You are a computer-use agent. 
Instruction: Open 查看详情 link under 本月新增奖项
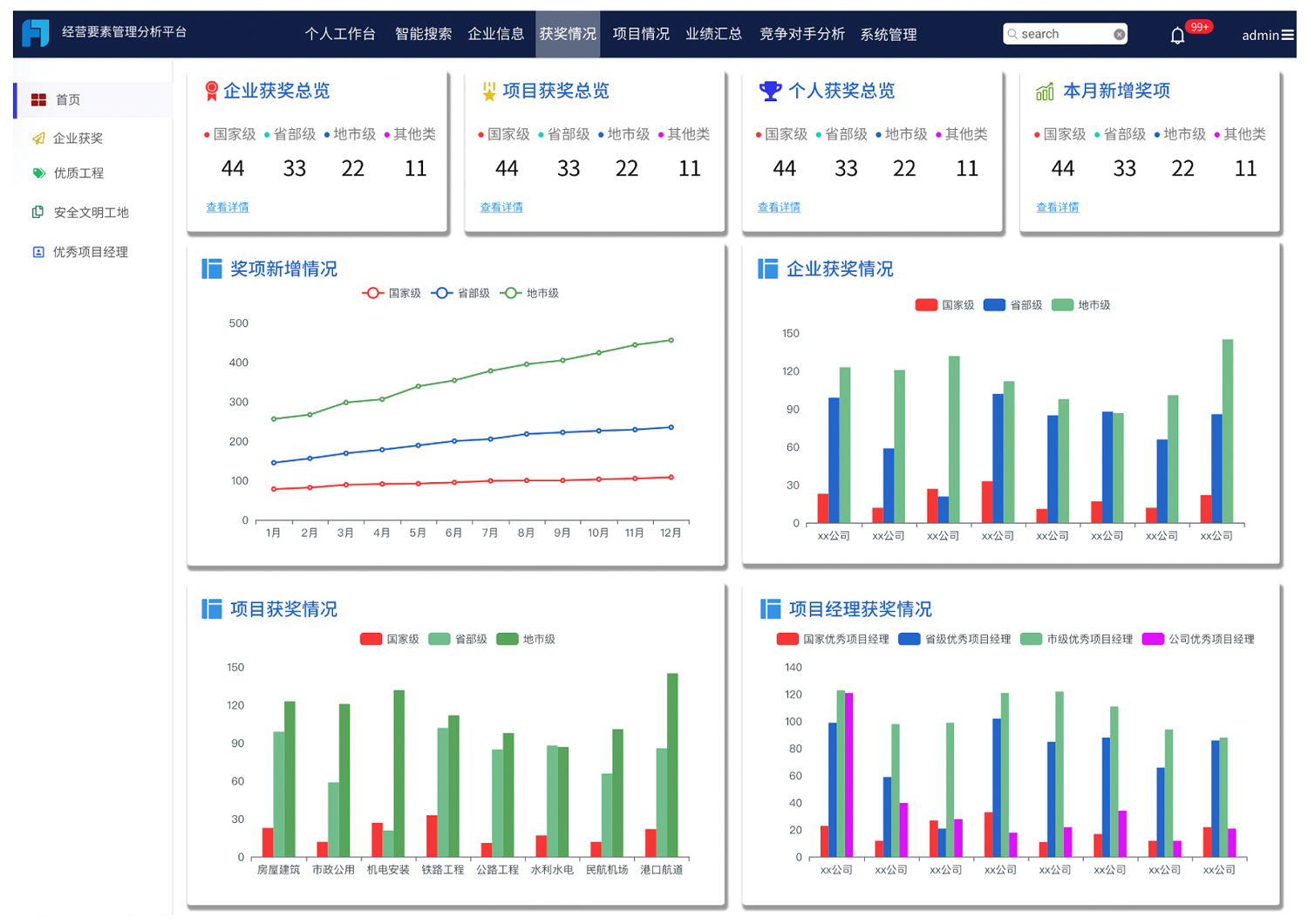[x=1057, y=207]
